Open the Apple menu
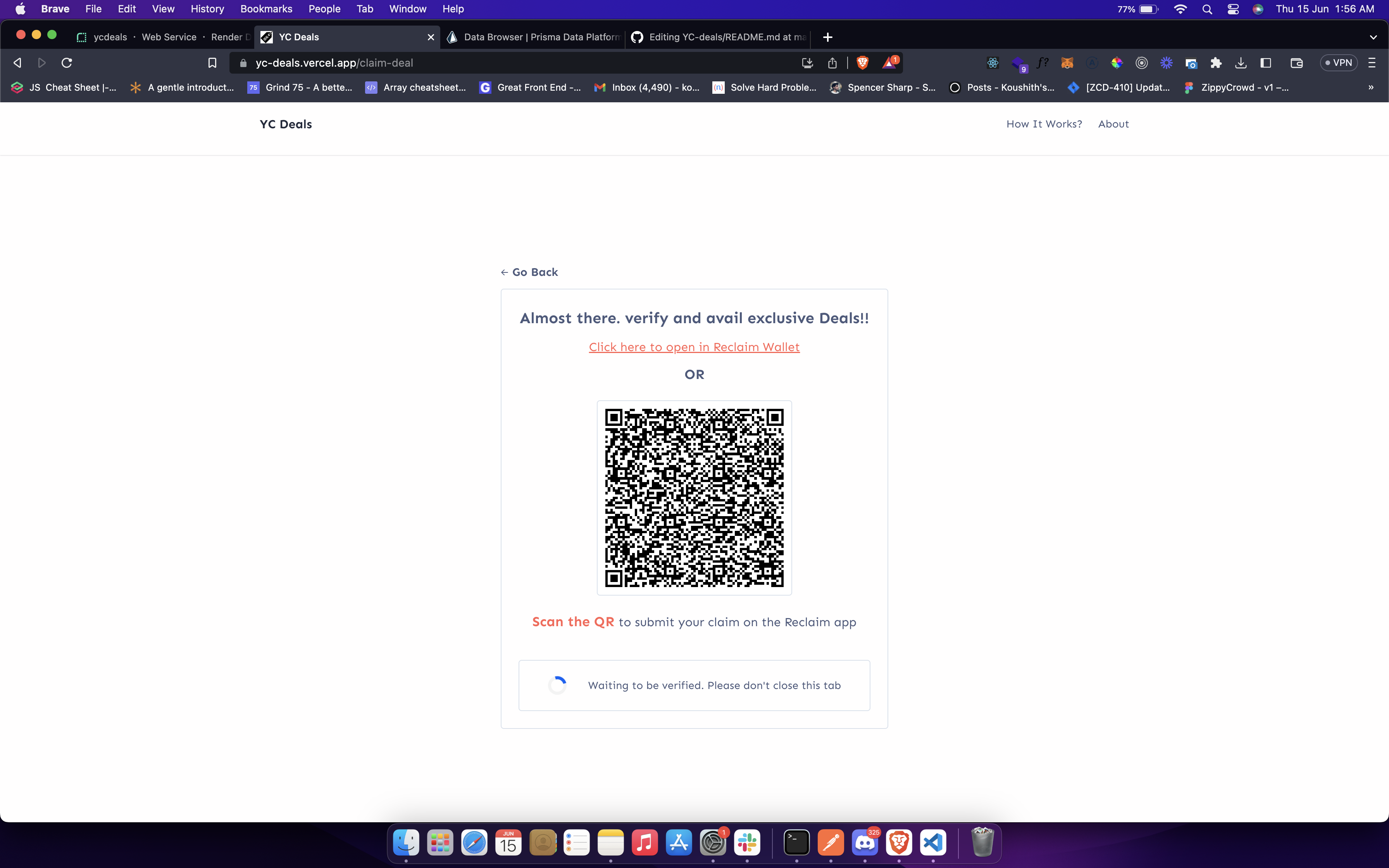Viewport: 1389px width, 868px height. (20, 9)
